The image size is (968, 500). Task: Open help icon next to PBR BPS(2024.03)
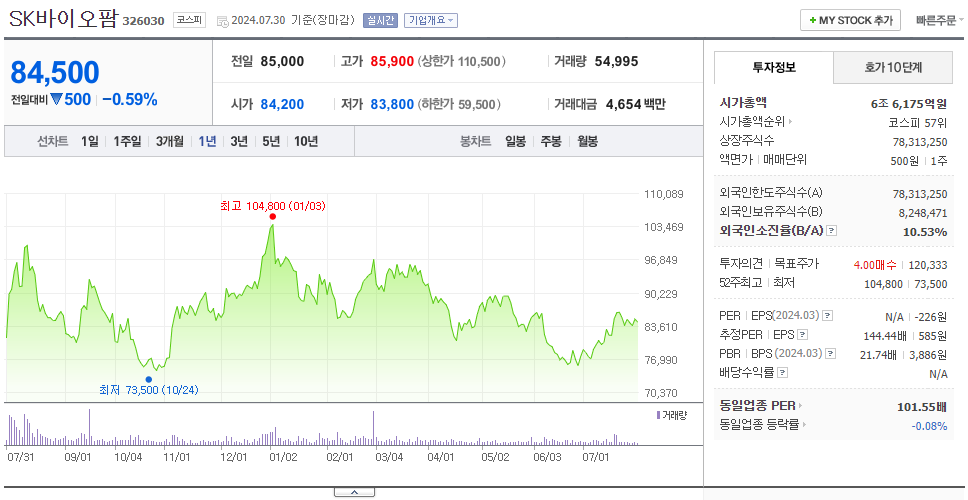(x=831, y=354)
